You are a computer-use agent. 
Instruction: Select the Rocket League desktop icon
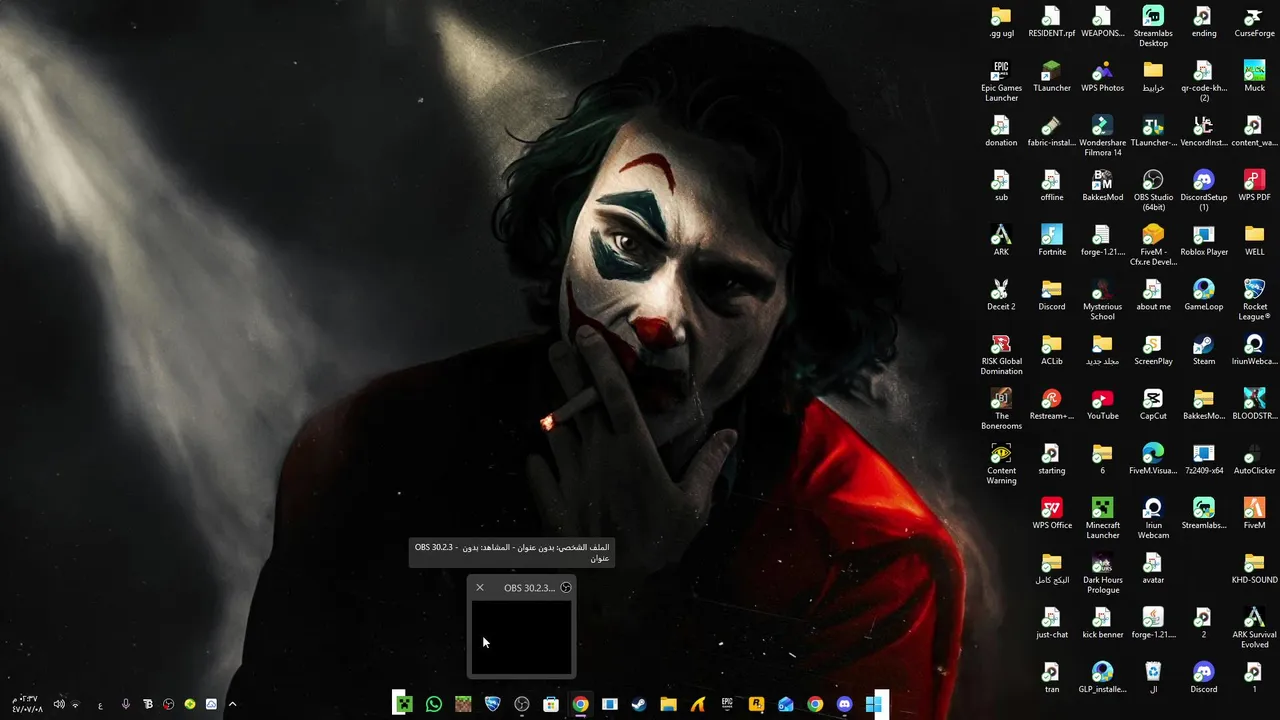(1254, 300)
